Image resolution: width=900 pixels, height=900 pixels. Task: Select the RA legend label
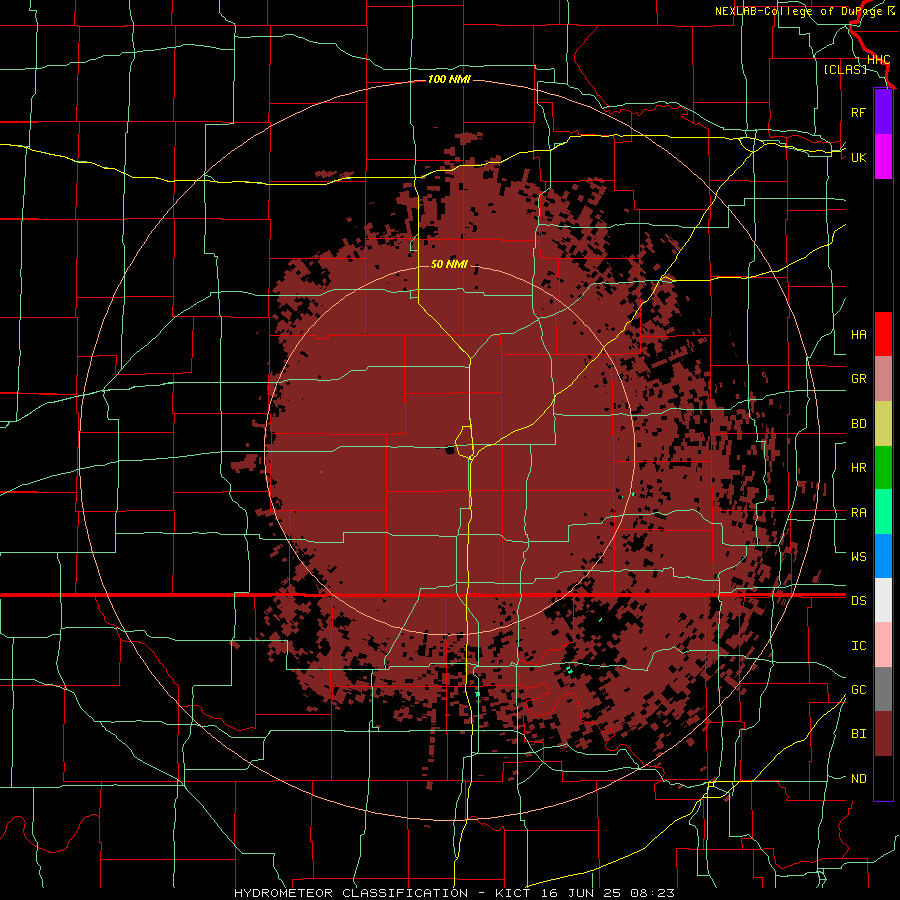(858, 513)
